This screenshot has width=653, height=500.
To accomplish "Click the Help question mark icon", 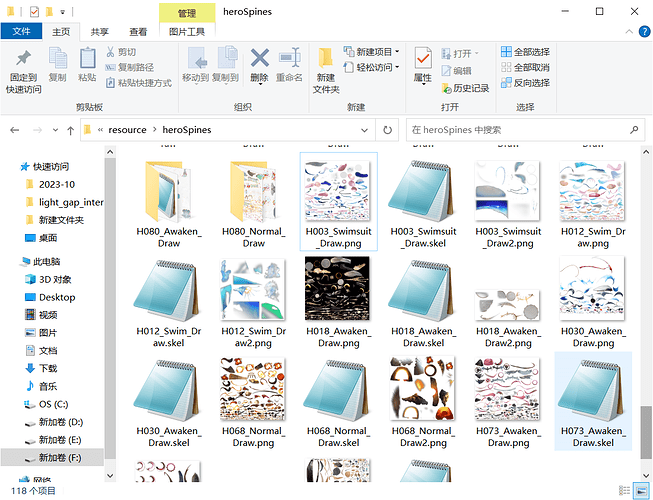I will 644,32.
